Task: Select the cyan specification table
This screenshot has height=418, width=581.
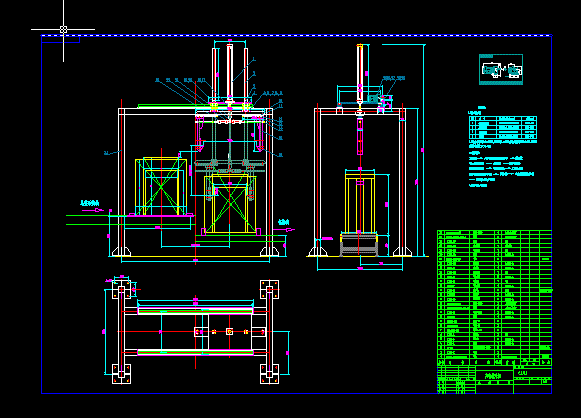Action: click(x=503, y=127)
